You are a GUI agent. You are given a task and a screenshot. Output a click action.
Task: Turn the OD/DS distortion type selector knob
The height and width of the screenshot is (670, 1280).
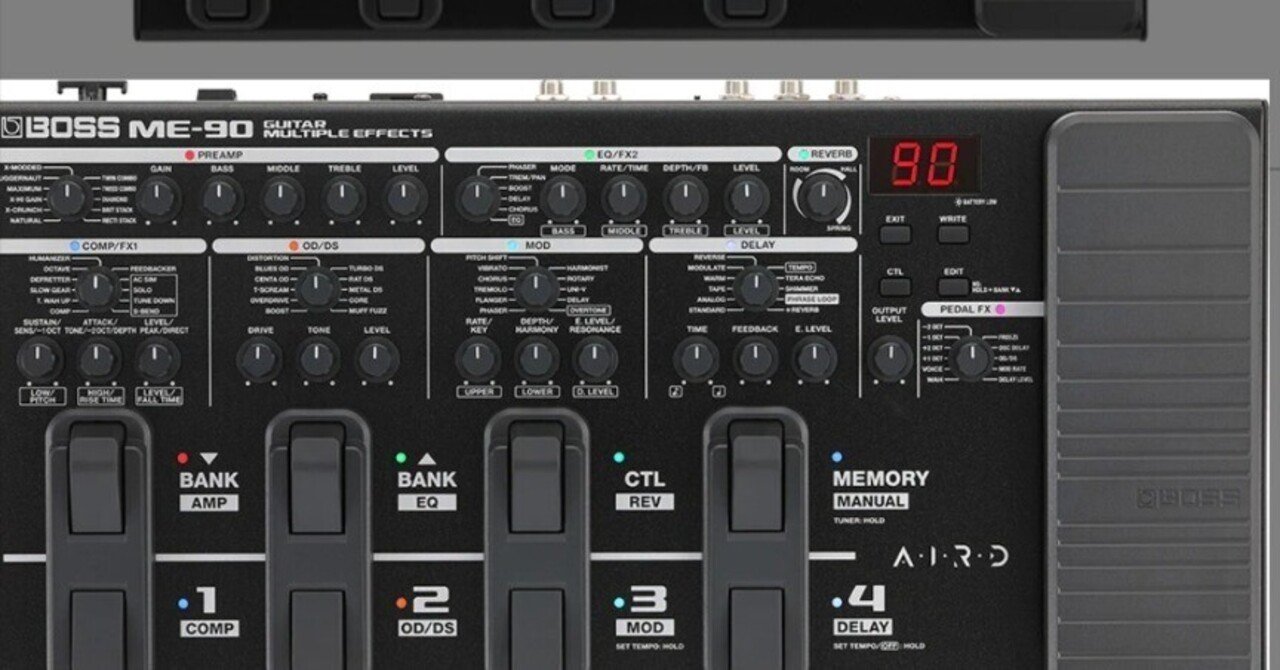(x=317, y=289)
